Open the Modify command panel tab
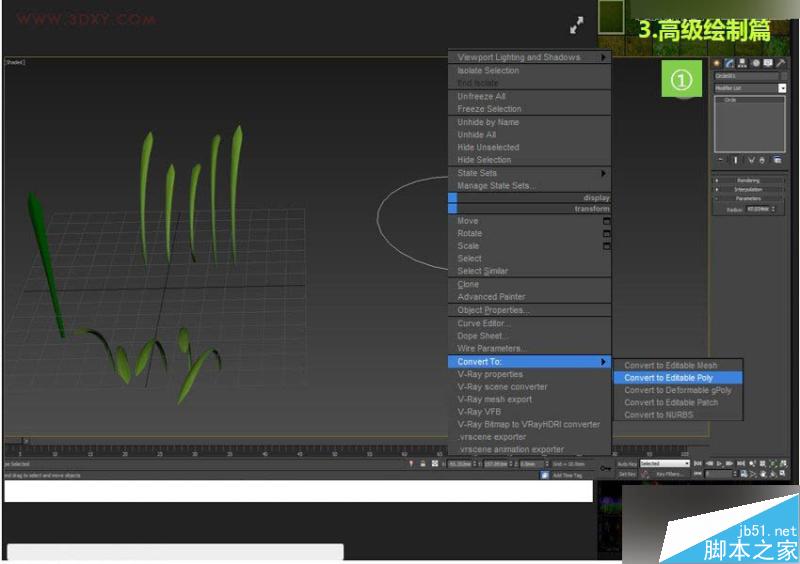This screenshot has width=800, height=564. [x=730, y=63]
